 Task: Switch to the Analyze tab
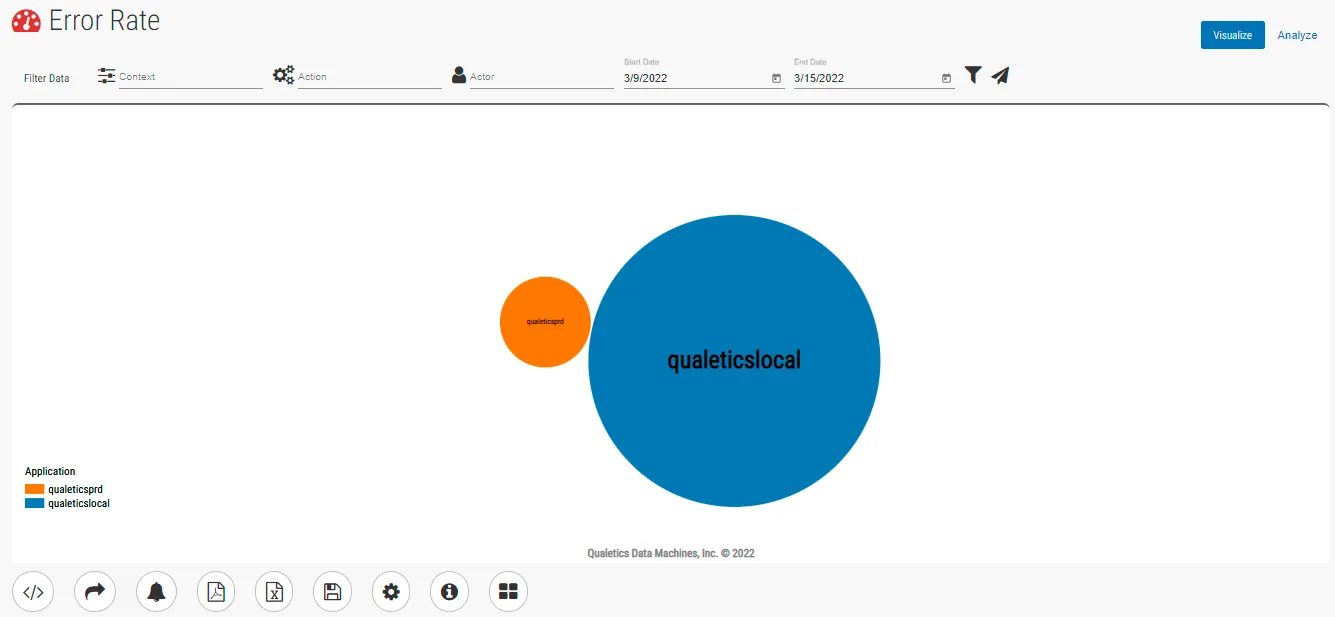pyautogui.click(x=1297, y=35)
